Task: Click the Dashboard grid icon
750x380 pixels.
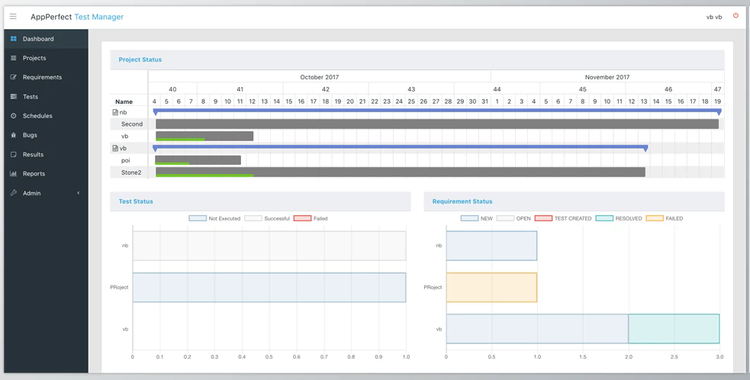Action: pyautogui.click(x=13, y=39)
